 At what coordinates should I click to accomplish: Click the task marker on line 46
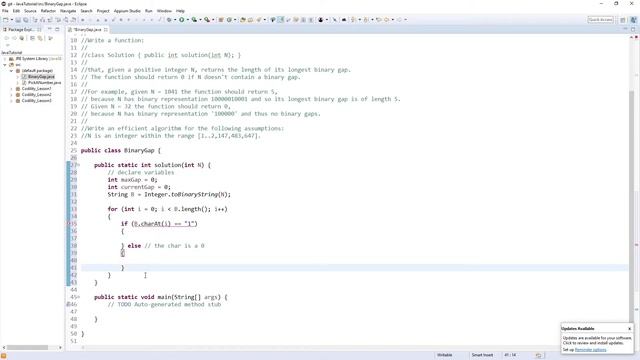tap(68, 304)
